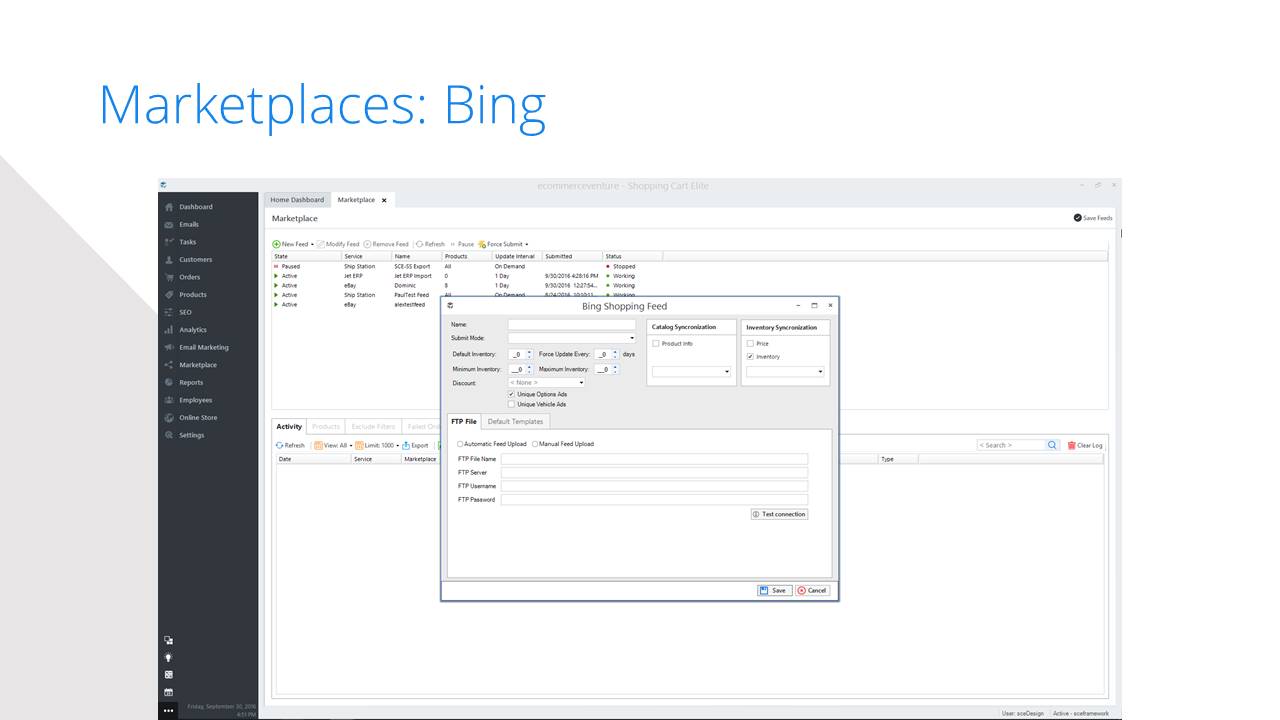This screenshot has width=1280, height=720.
Task: Click the Save Feeds checkmark icon
Action: pyautogui.click(x=1078, y=218)
